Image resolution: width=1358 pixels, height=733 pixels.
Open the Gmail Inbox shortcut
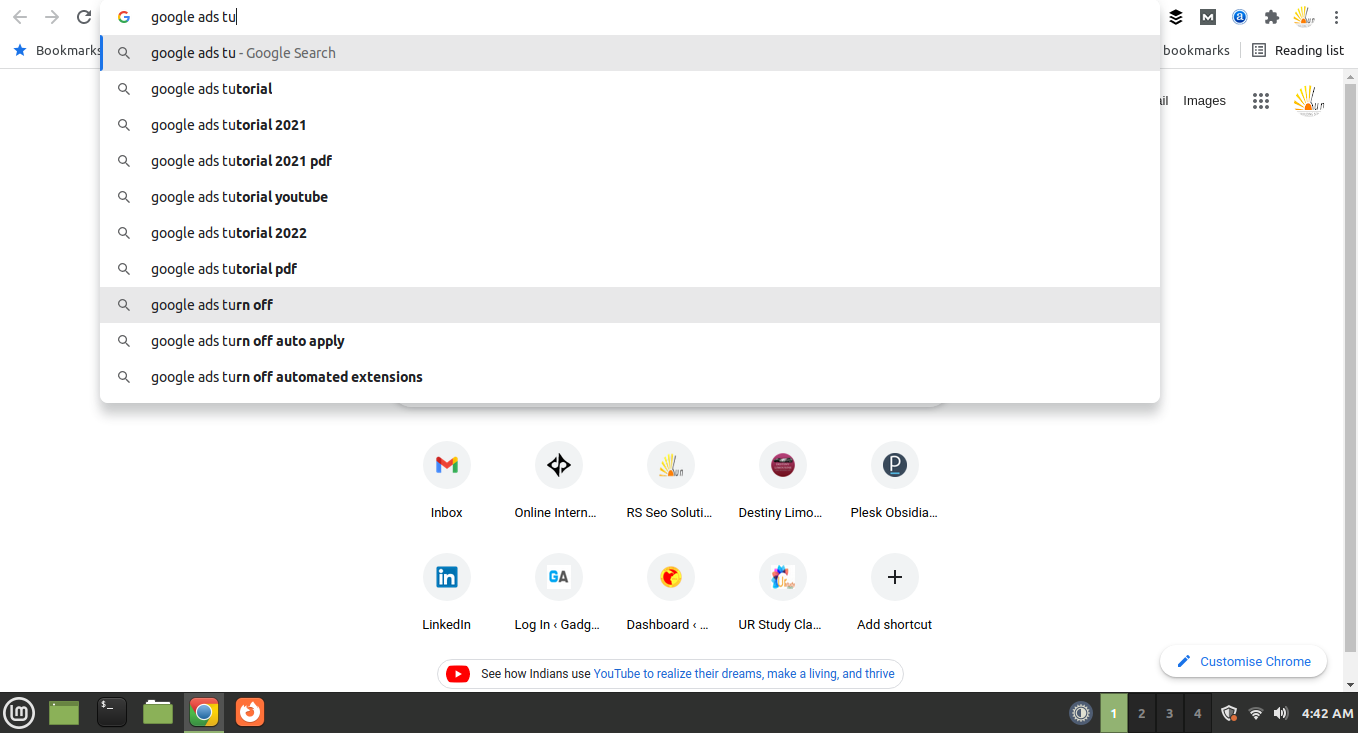(x=447, y=482)
